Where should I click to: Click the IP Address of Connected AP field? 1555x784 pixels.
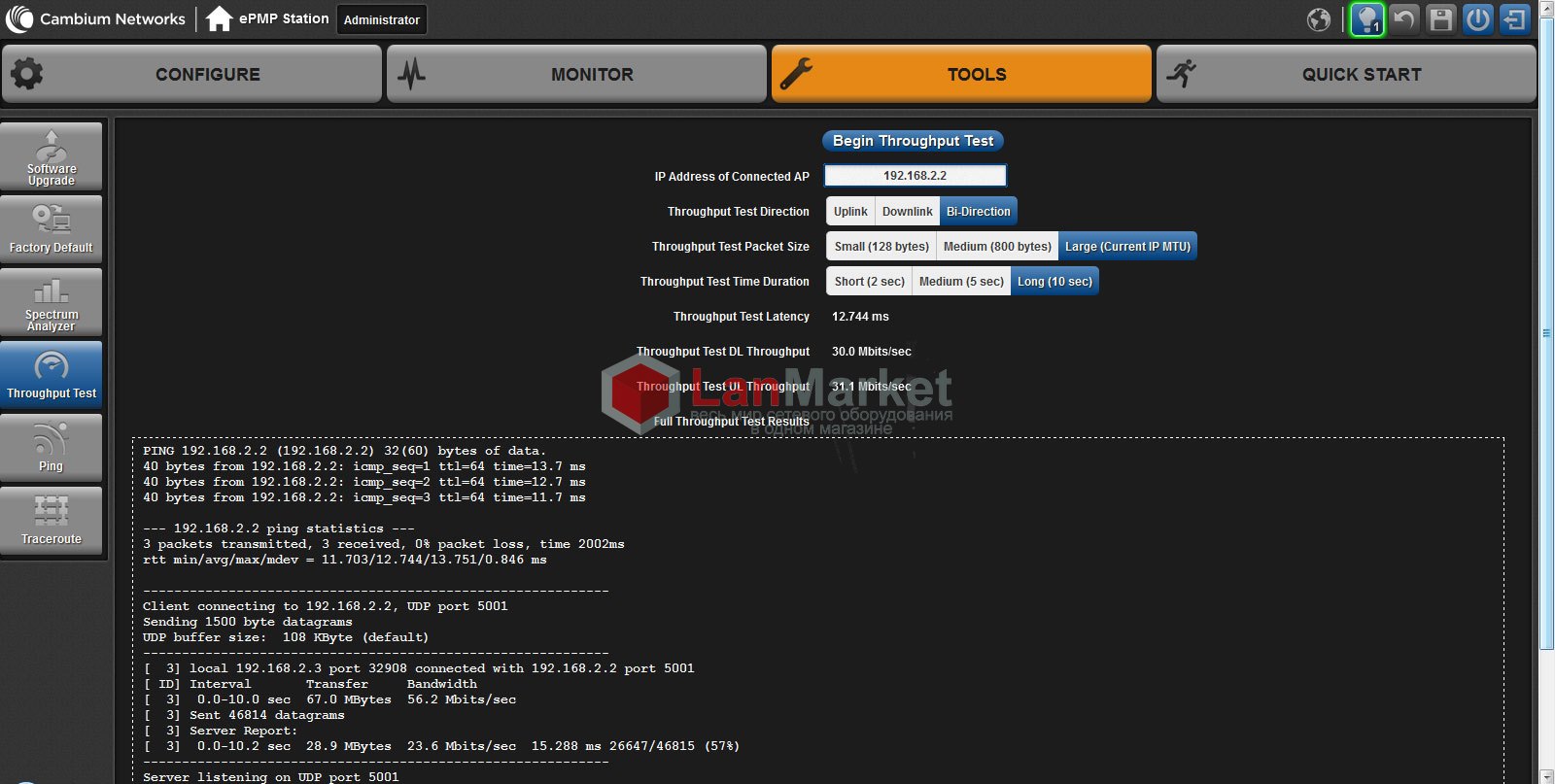915,176
